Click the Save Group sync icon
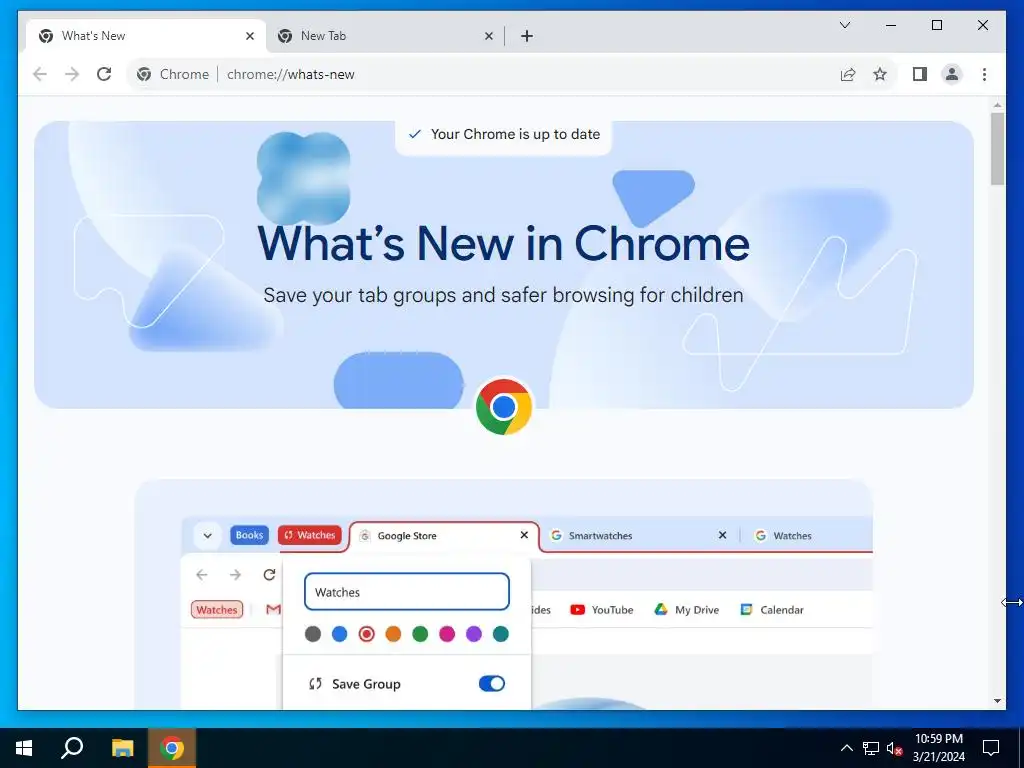Image resolution: width=1024 pixels, height=768 pixels. (315, 684)
